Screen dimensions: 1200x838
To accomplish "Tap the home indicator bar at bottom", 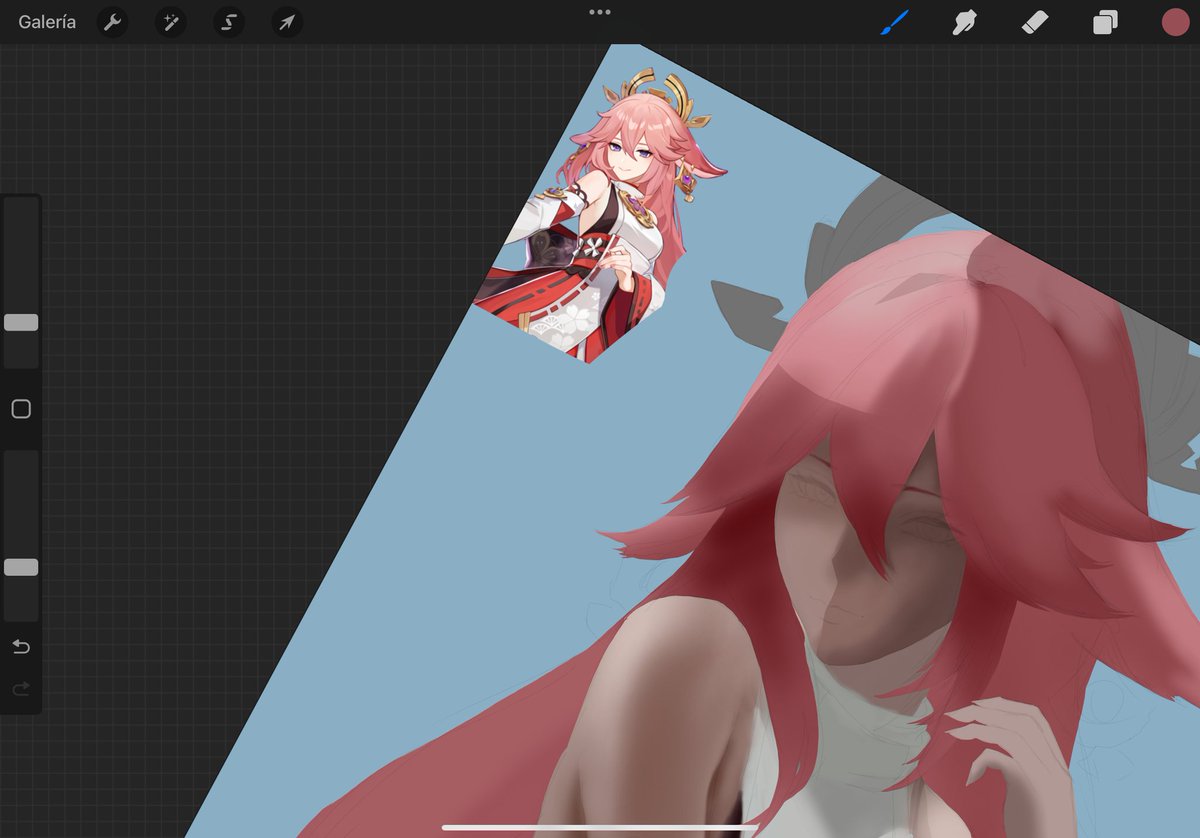I will [600, 827].
